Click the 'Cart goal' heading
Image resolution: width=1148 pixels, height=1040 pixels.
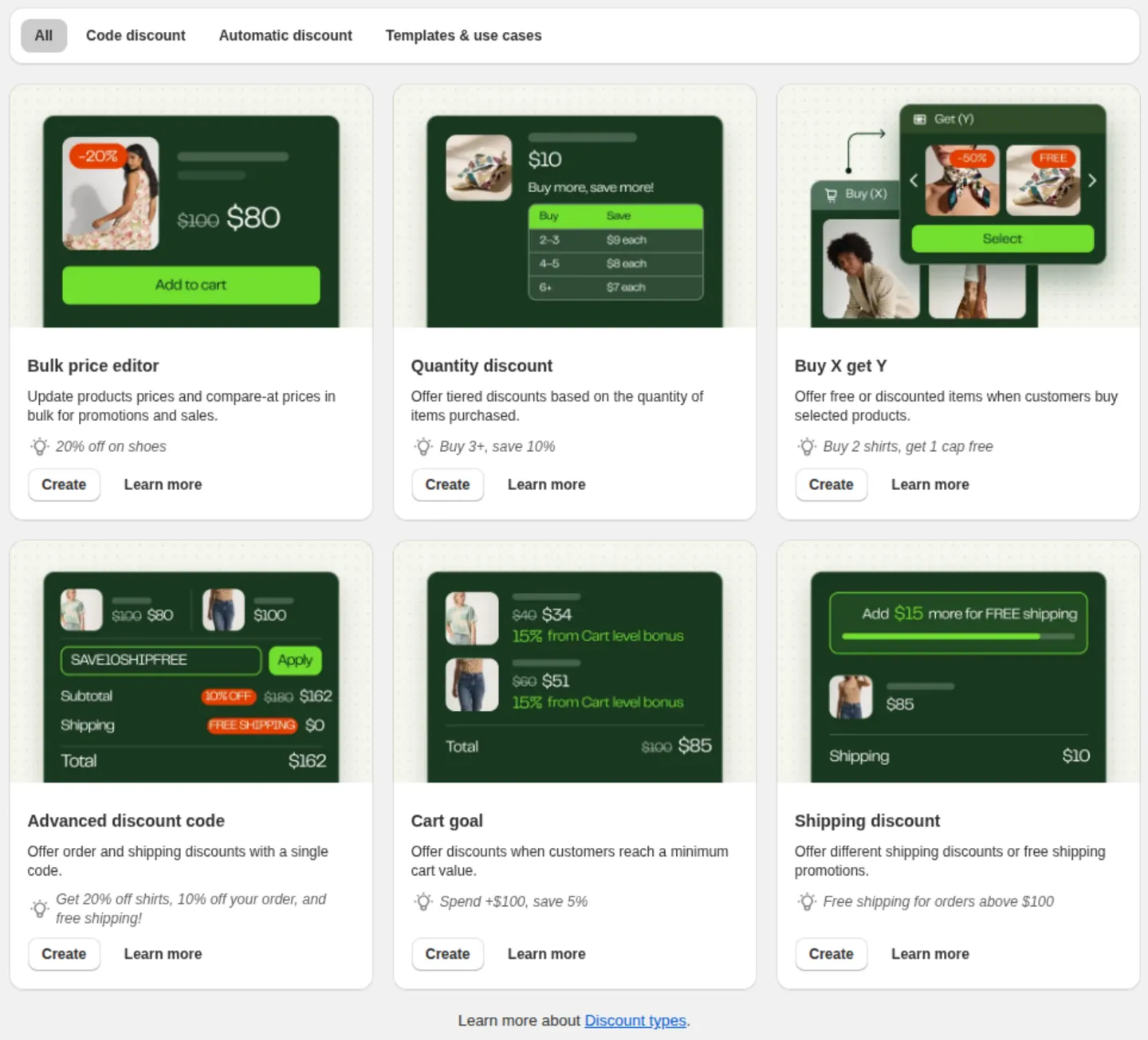click(x=446, y=821)
